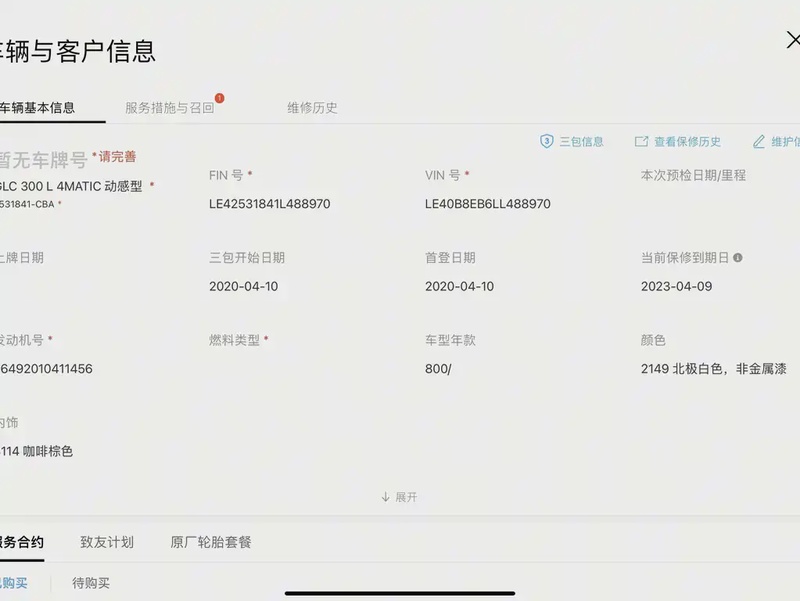
Task: Select the 维修历史 tab
Action: [x=312, y=108]
